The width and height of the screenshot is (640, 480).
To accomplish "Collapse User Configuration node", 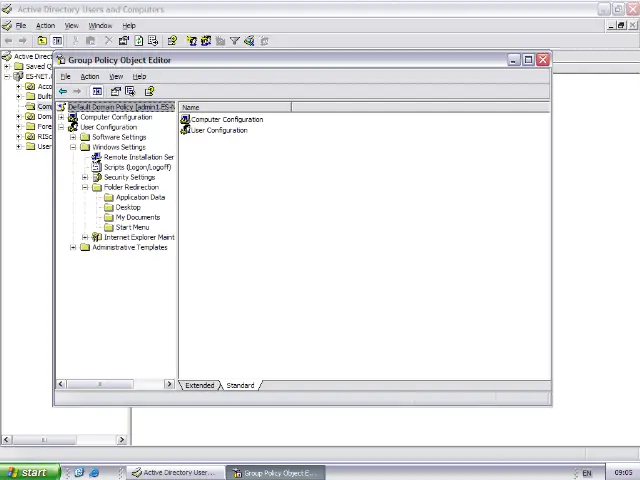I will [61, 127].
